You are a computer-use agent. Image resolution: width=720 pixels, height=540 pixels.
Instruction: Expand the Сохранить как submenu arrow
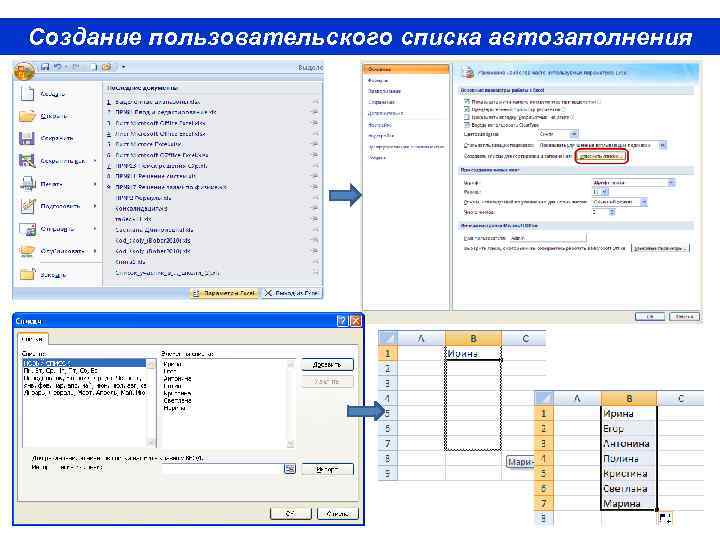[x=95, y=161]
